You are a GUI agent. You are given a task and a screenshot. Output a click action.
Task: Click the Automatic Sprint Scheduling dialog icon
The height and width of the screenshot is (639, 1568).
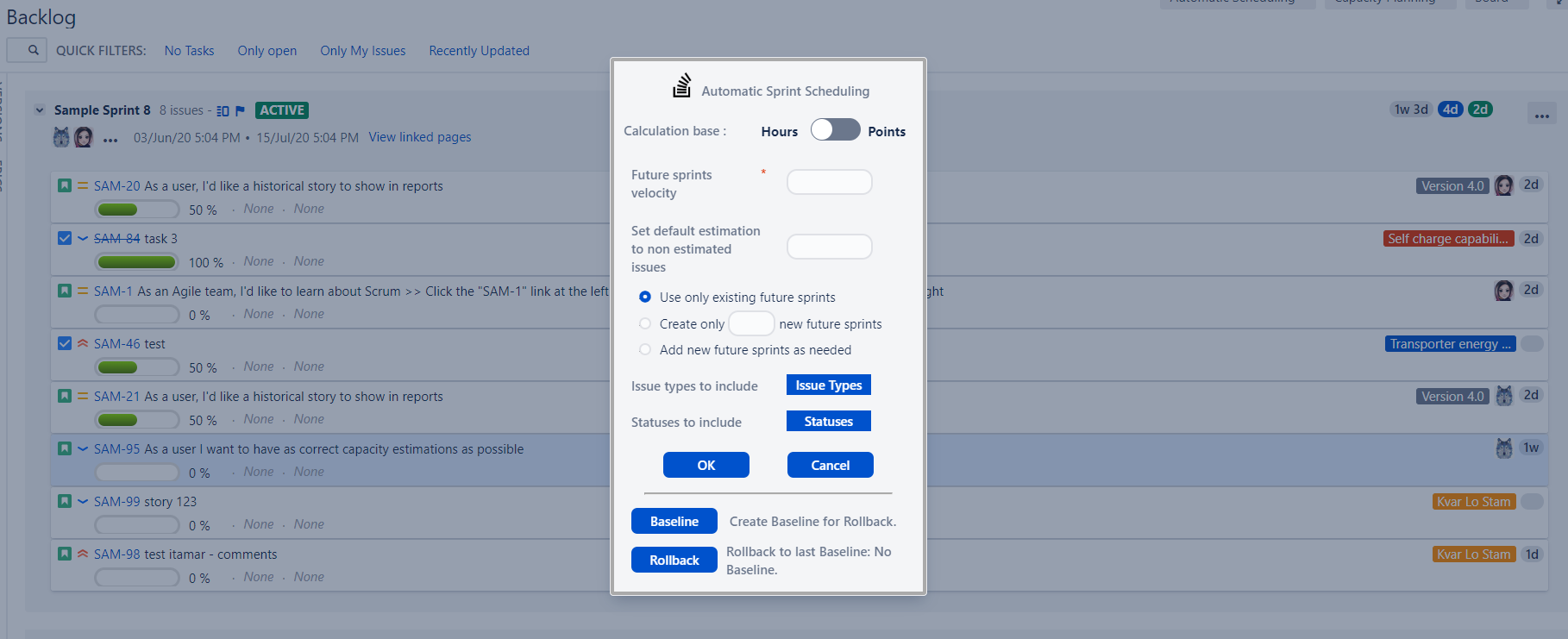tap(682, 85)
